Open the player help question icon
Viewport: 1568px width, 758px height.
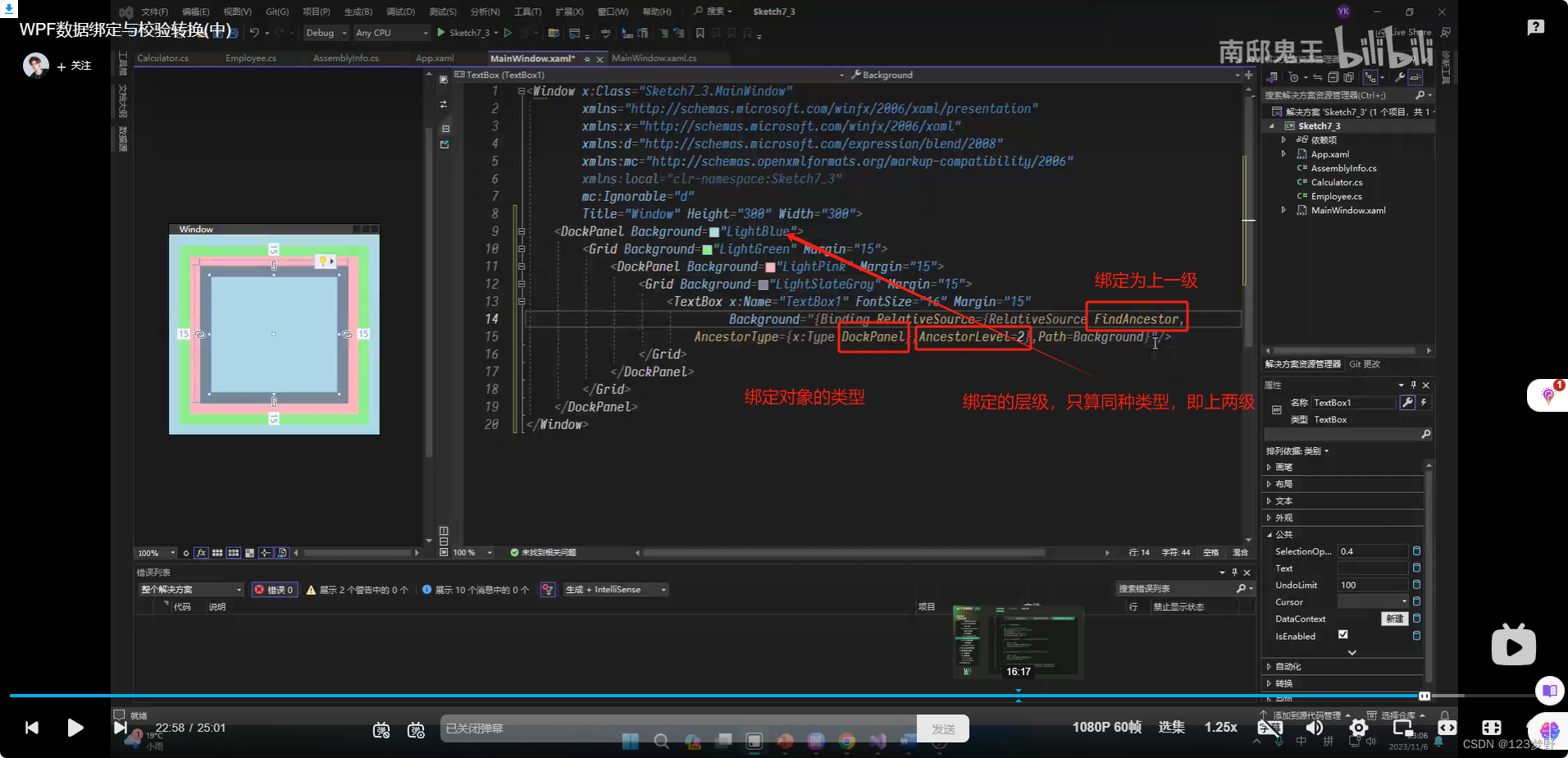[x=1536, y=27]
